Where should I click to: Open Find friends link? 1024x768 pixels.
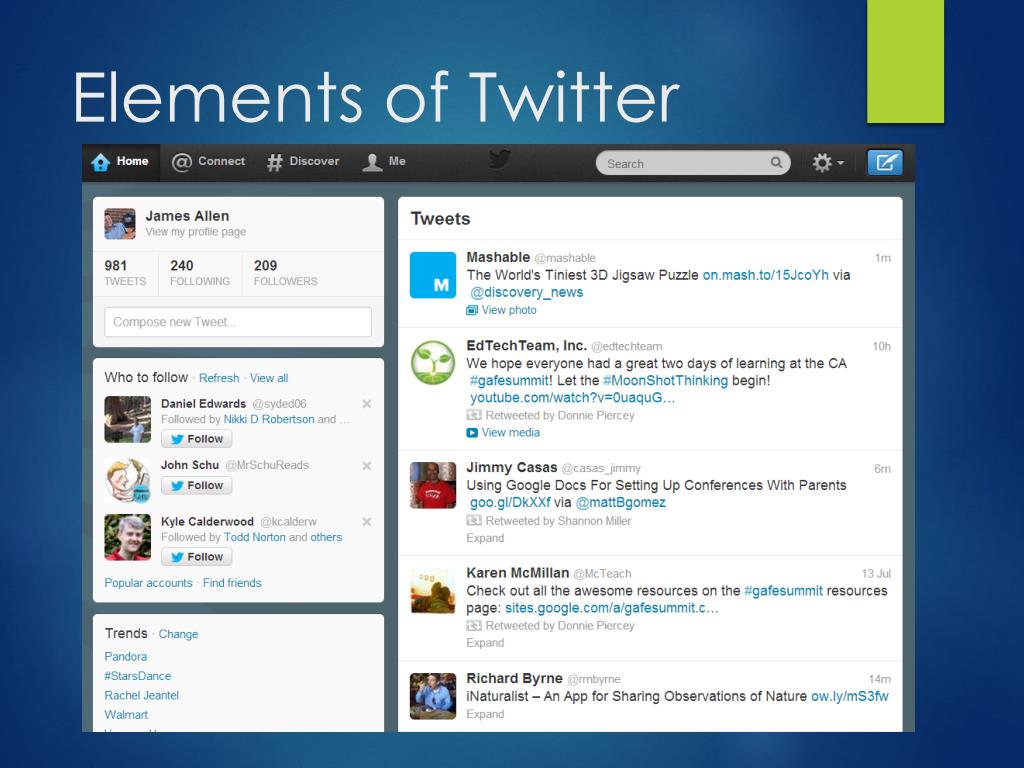click(x=232, y=583)
